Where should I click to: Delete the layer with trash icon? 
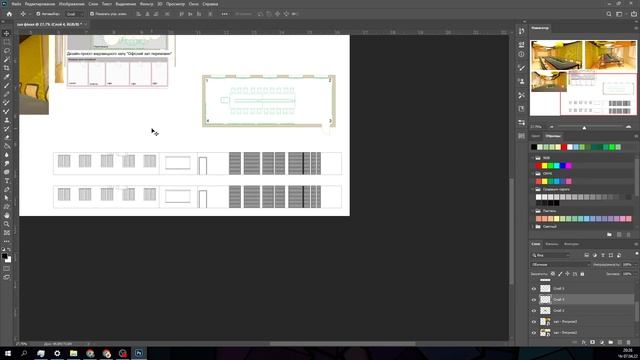click(x=629, y=342)
